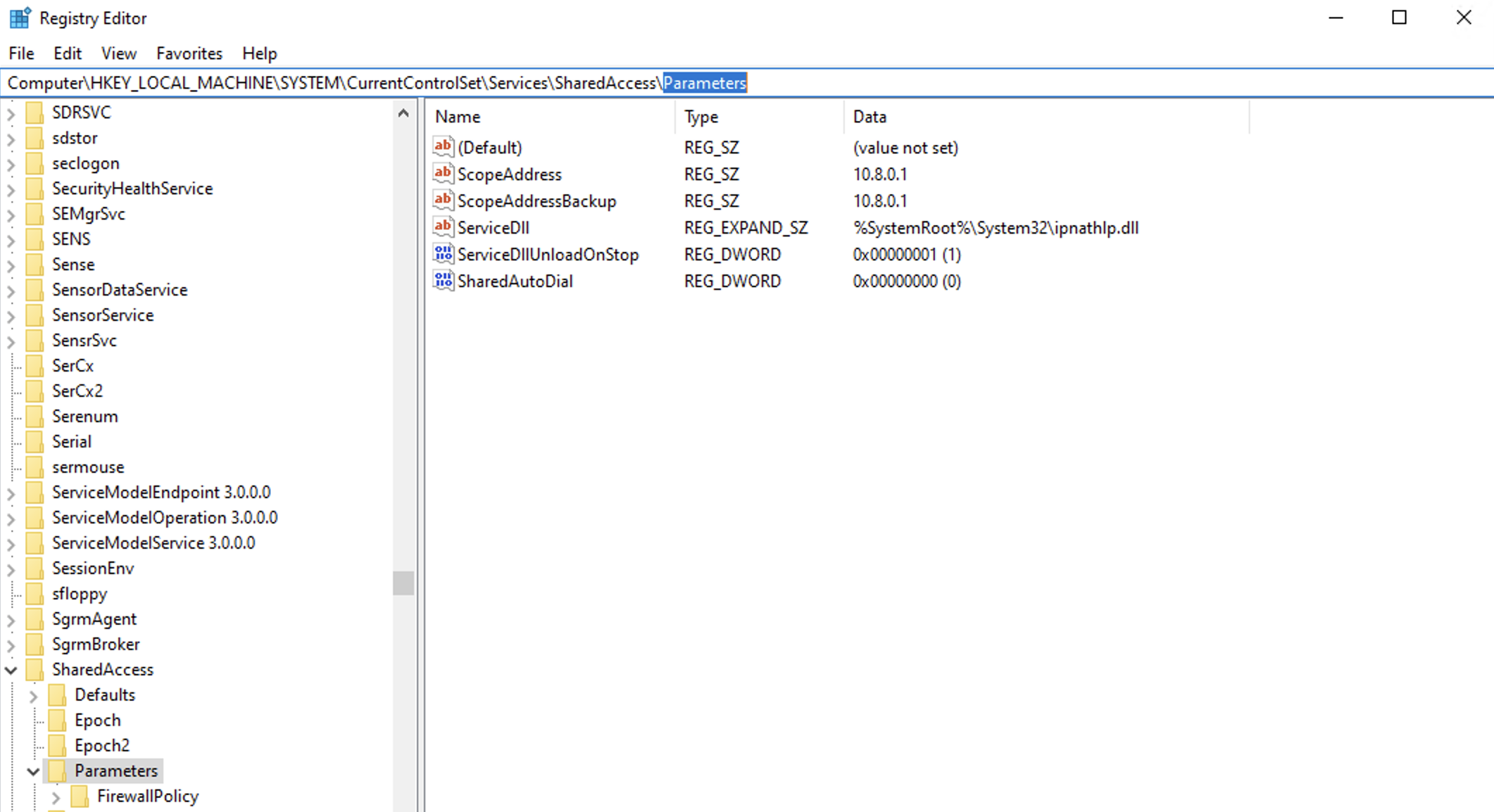Click the seclogon folder icon

point(34,163)
